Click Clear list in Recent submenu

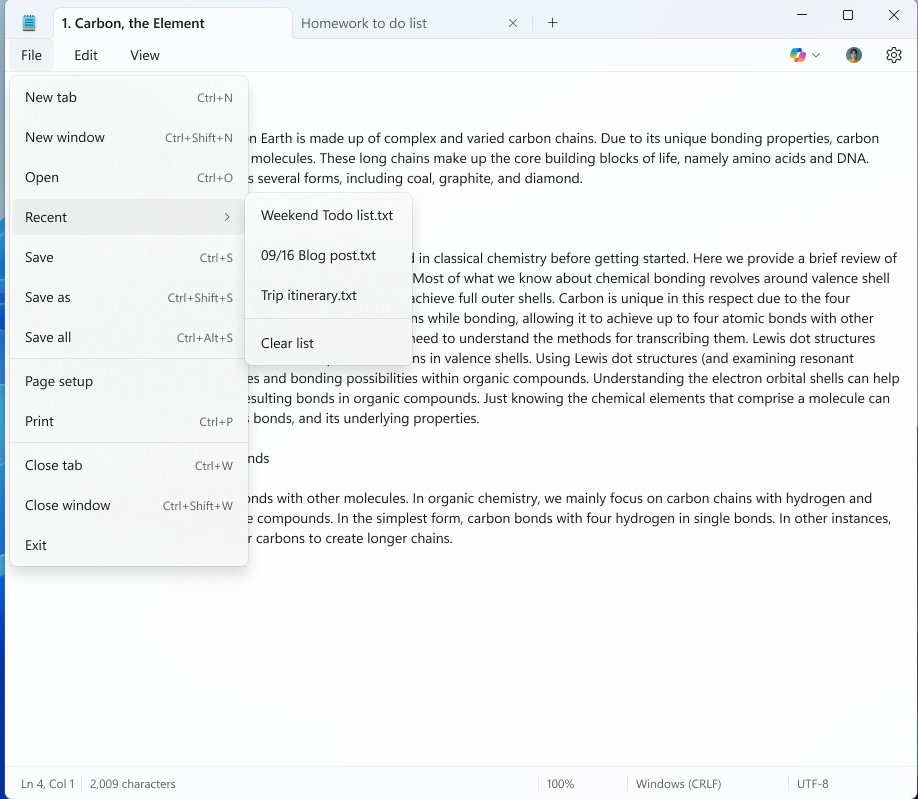tap(328, 343)
